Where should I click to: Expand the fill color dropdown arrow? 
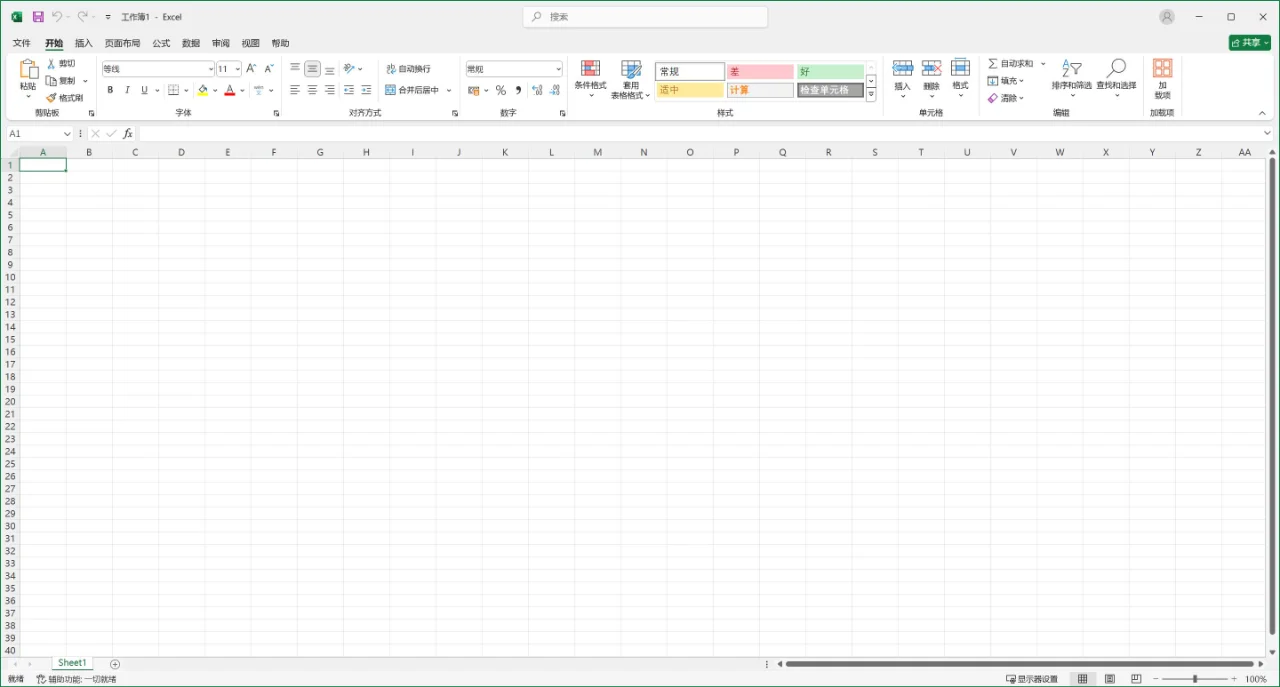tap(214, 90)
